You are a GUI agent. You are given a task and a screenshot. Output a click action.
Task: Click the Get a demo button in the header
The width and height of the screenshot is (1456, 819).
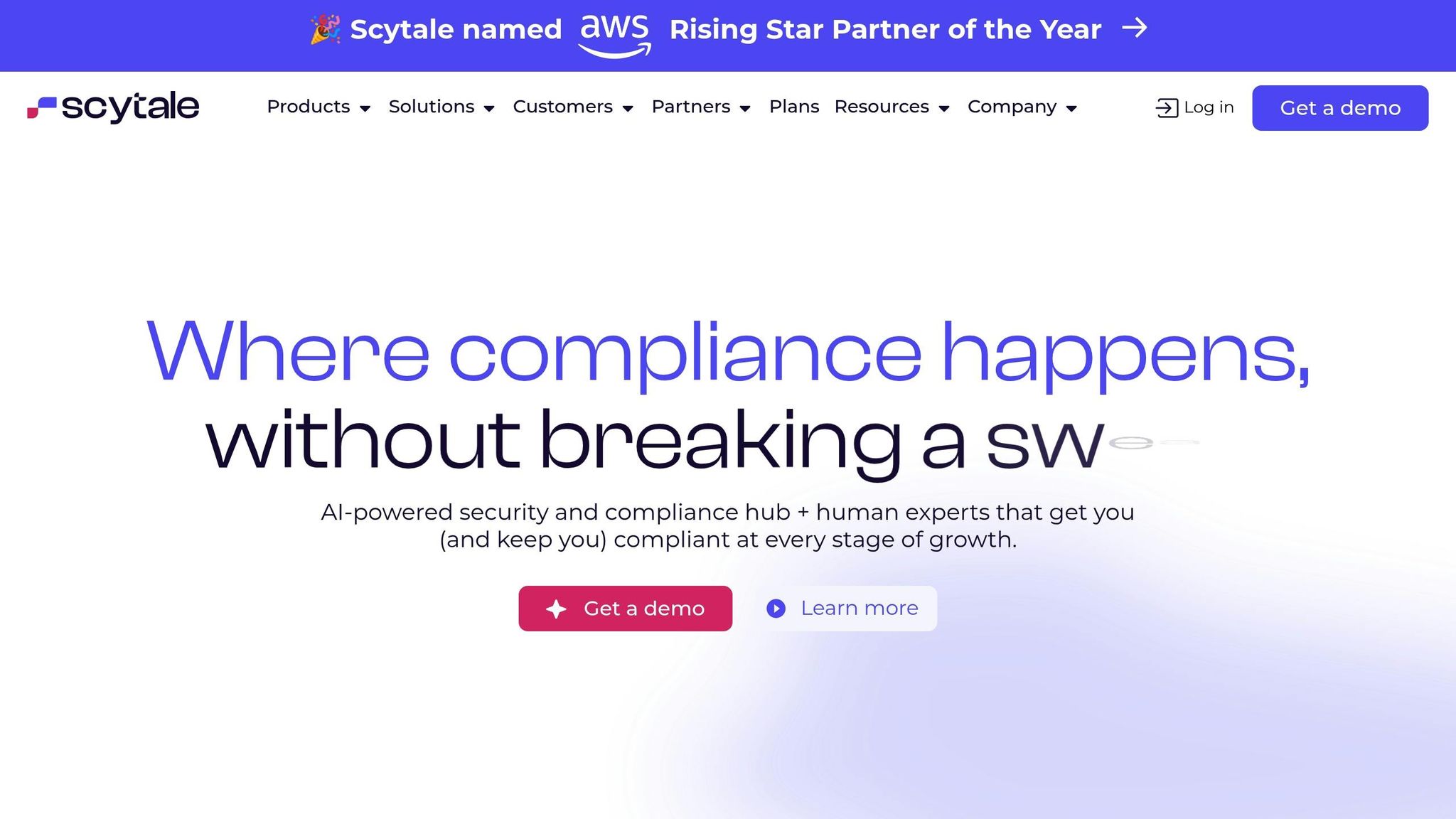coord(1339,107)
